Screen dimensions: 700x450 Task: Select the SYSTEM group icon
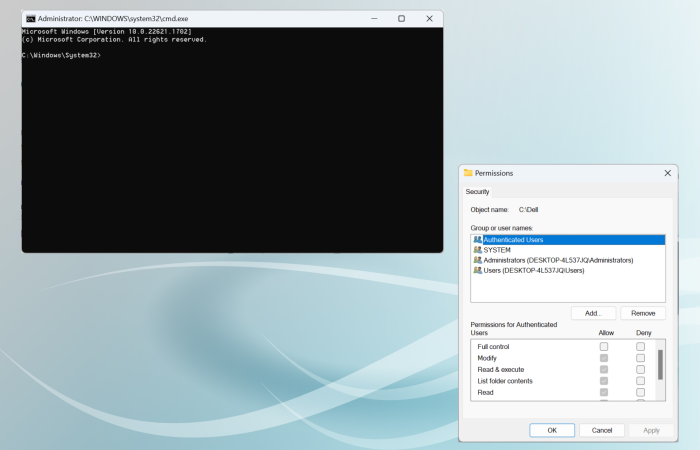point(477,250)
